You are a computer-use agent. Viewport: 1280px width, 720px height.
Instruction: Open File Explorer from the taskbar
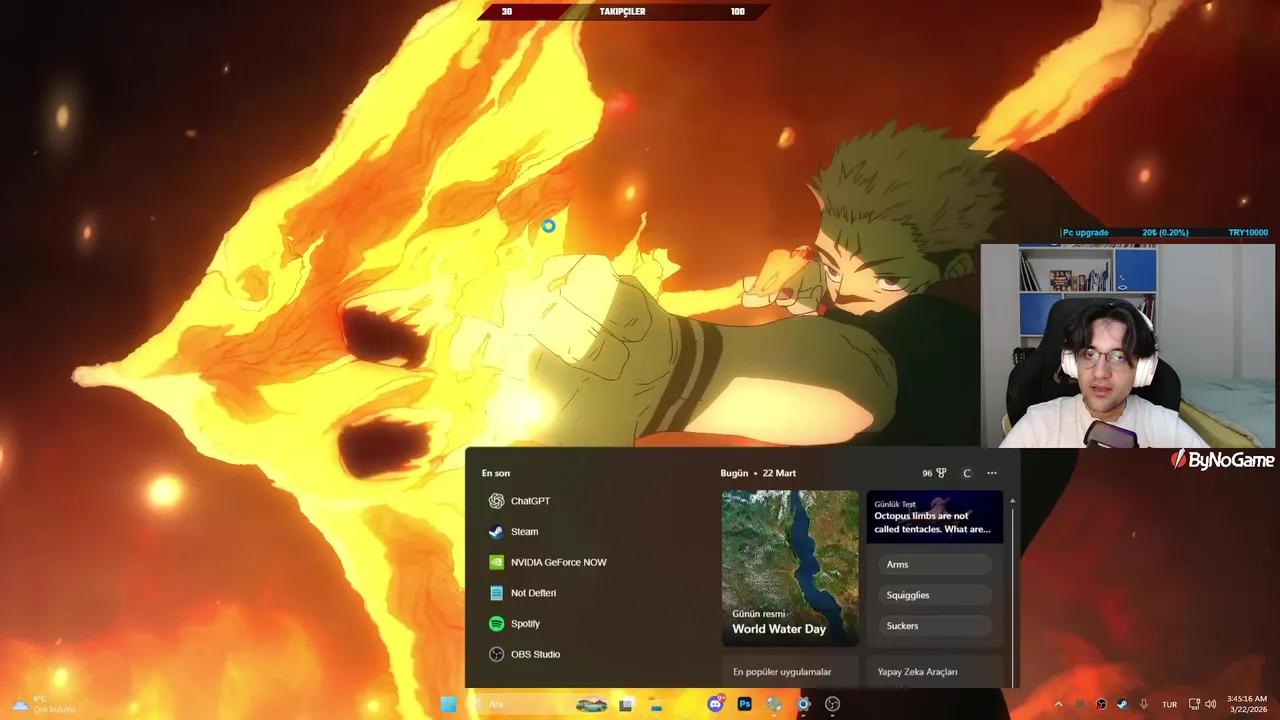coord(655,704)
